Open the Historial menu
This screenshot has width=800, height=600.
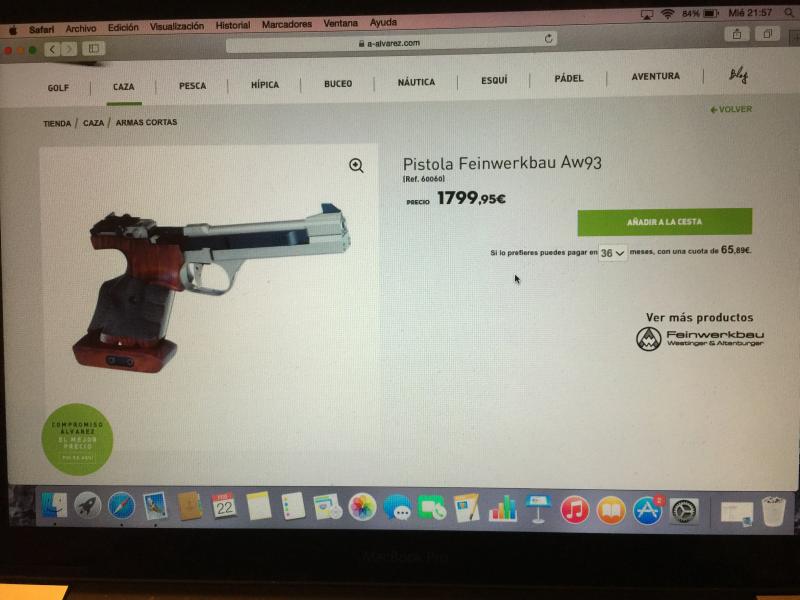point(233,25)
